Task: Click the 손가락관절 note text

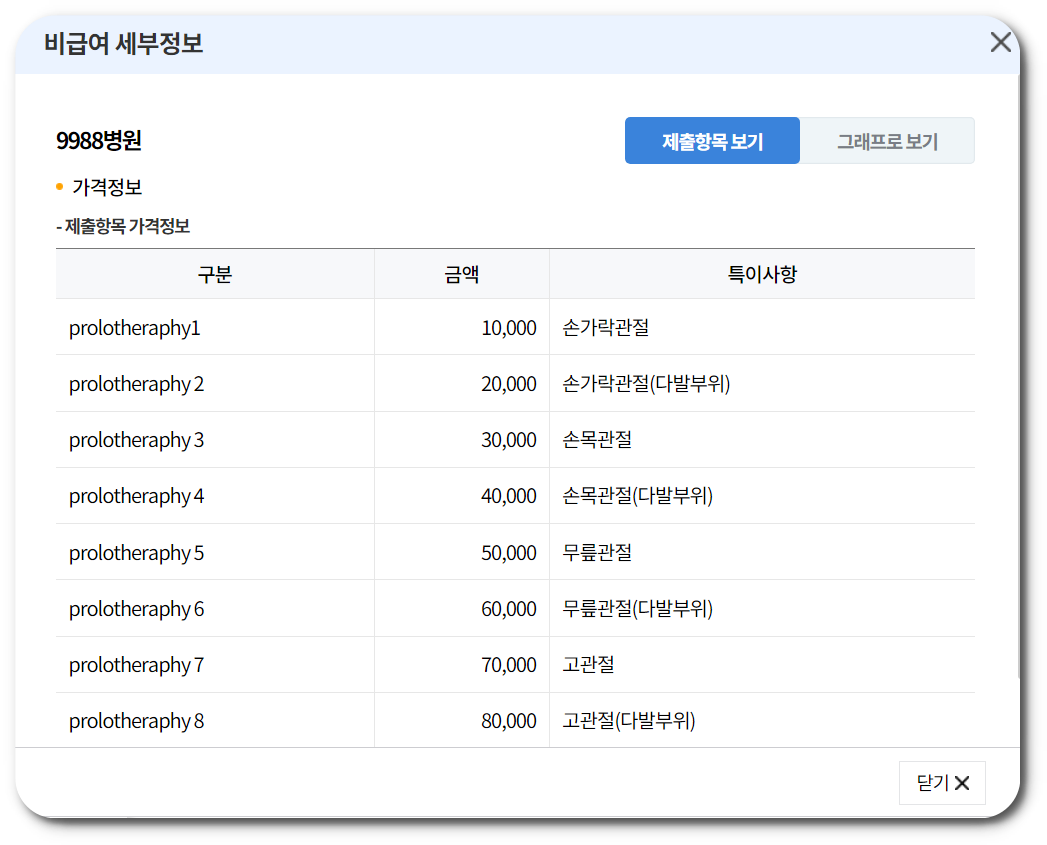Action: click(606, 327)
